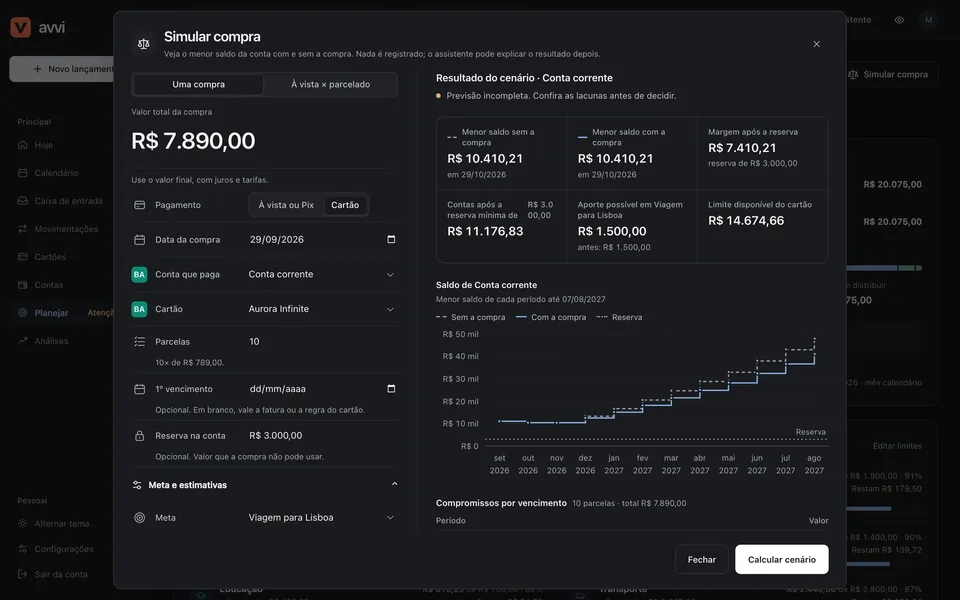The width and height of the screenshot is (960, 600).
Task: Click the Parcelas list icon
Action: [x=140, y=342]
